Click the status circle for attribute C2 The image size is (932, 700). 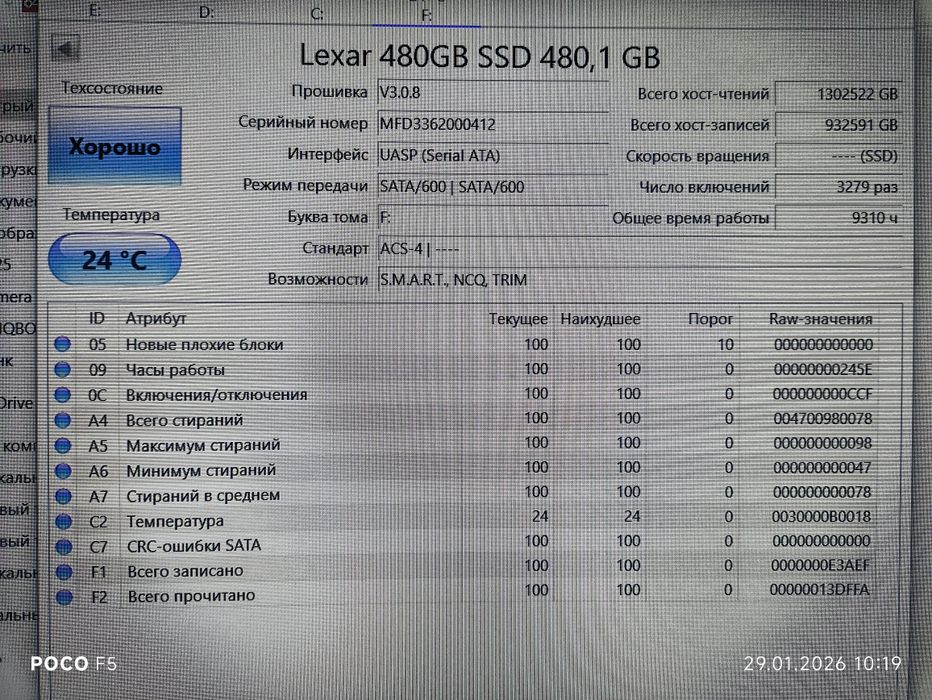[63, 521]
